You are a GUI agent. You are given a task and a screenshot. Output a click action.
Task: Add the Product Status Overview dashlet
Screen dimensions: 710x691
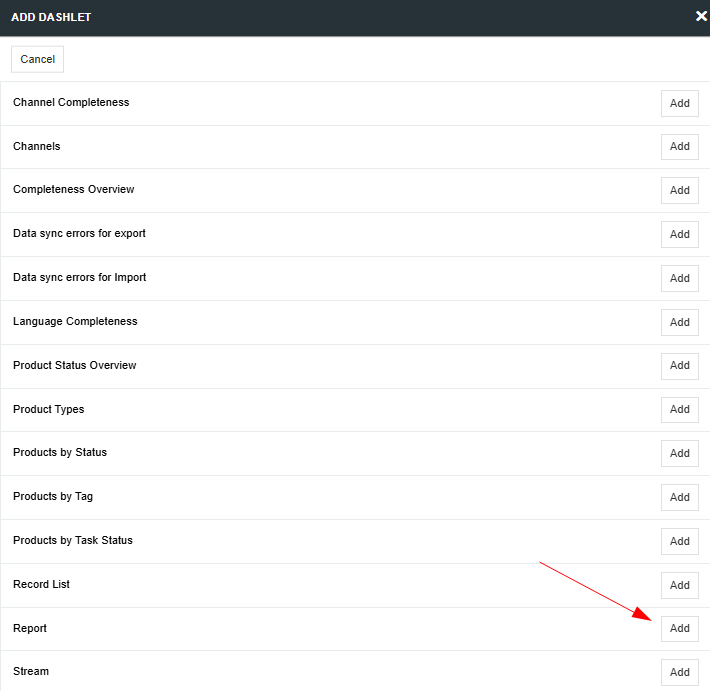pos(680,366)
